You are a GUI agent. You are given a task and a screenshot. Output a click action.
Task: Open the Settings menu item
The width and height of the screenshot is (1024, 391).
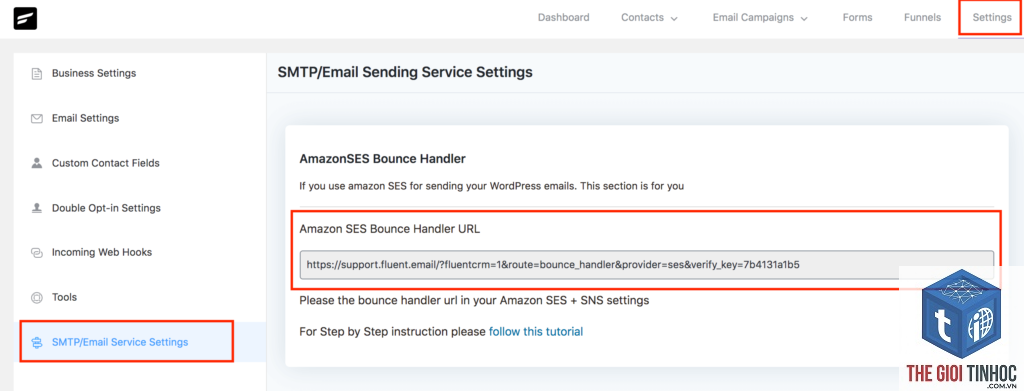point(991,18)
